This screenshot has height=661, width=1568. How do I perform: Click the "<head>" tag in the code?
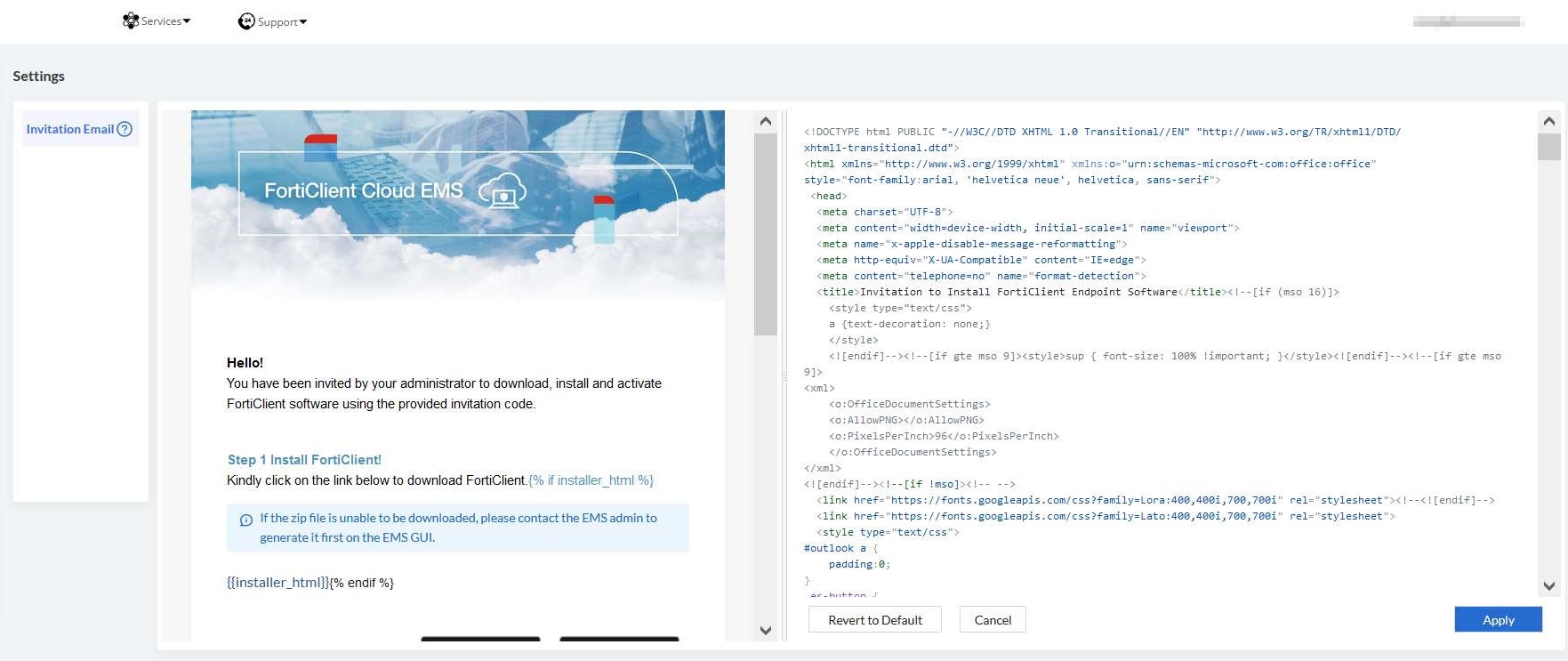(x=829, y=196)
